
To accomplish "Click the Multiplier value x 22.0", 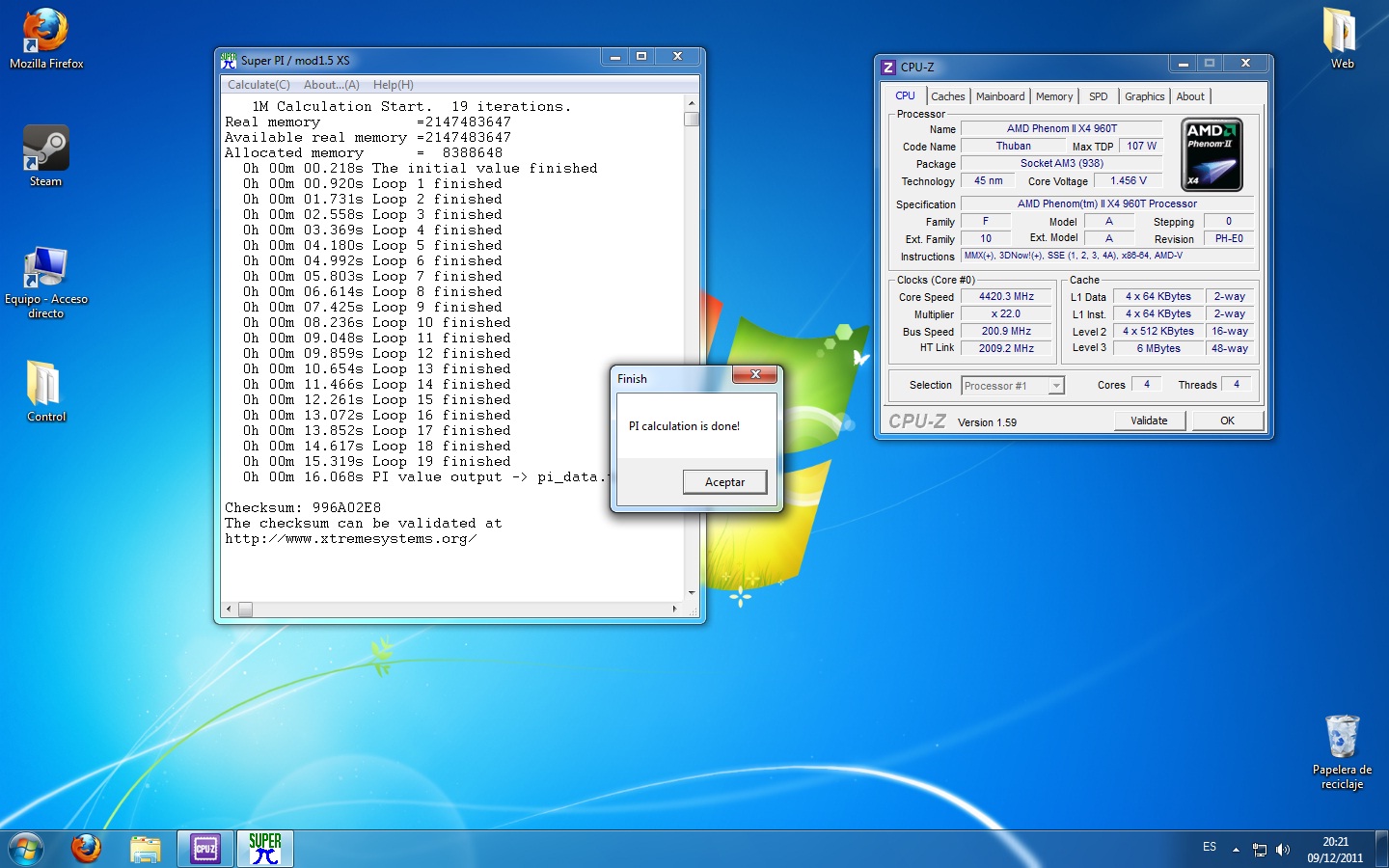I will pyautogui.click(x=1006, y=313).
